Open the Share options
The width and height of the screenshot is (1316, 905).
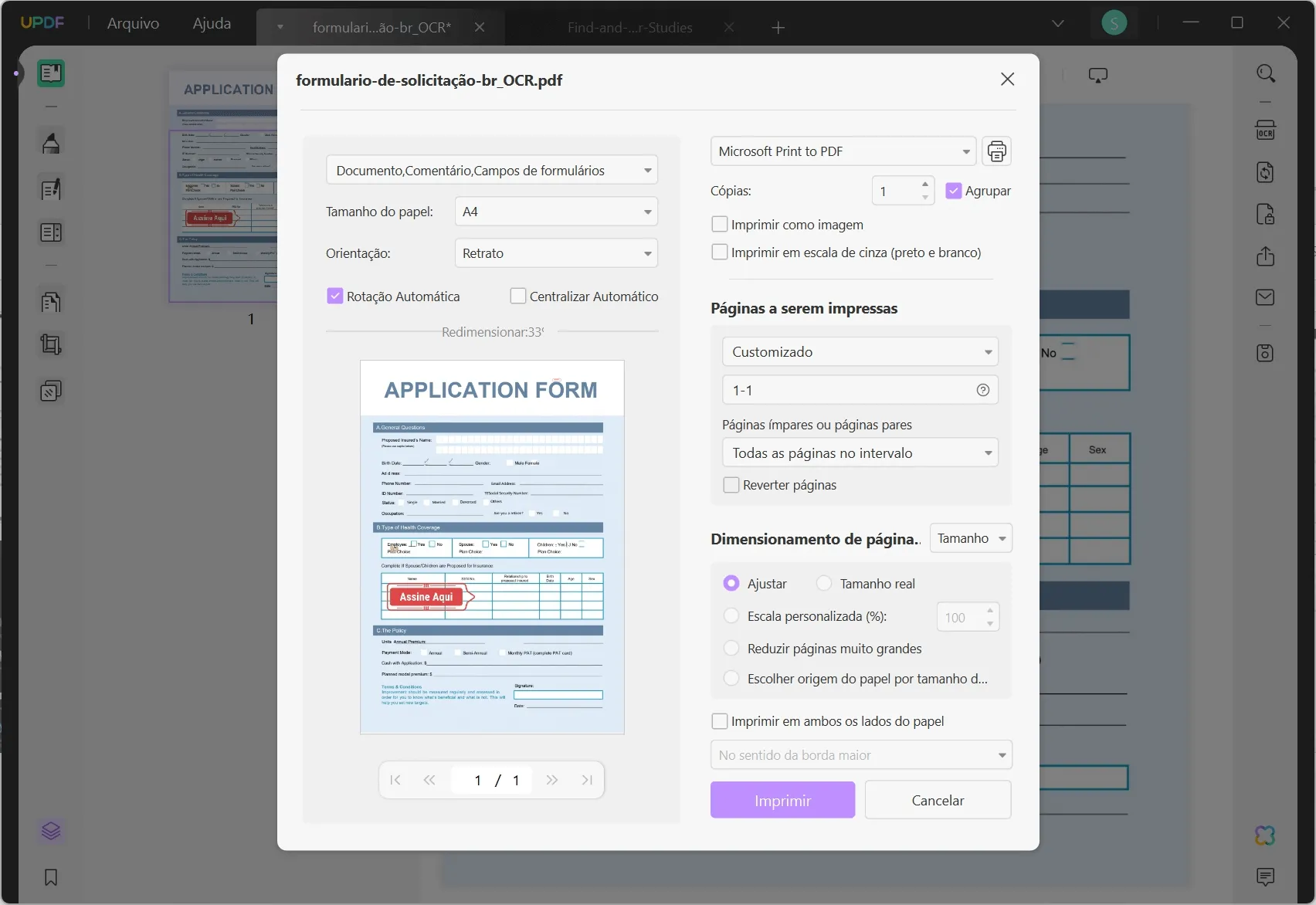1265,257
